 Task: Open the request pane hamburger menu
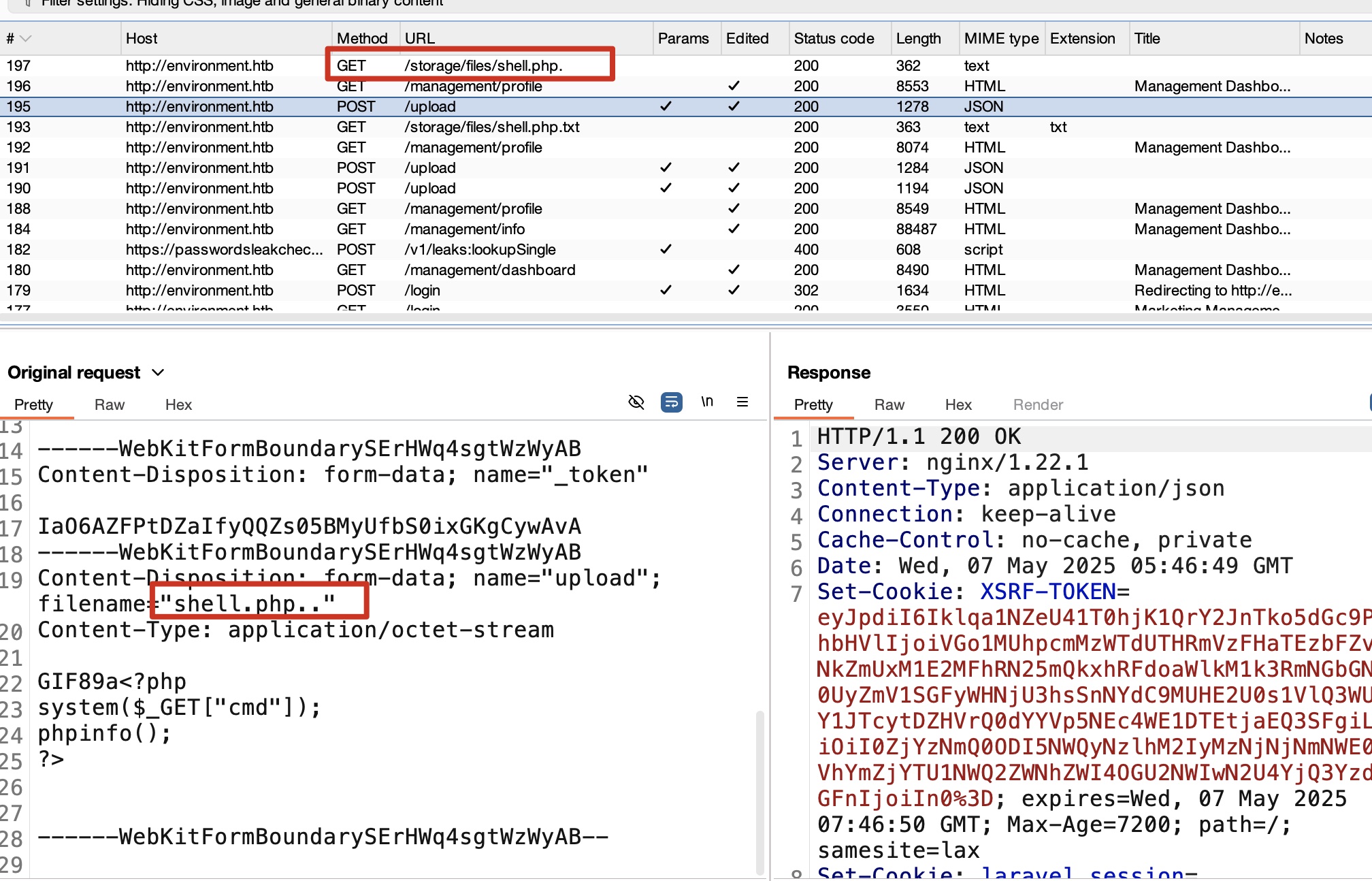[x=742, y=402]
